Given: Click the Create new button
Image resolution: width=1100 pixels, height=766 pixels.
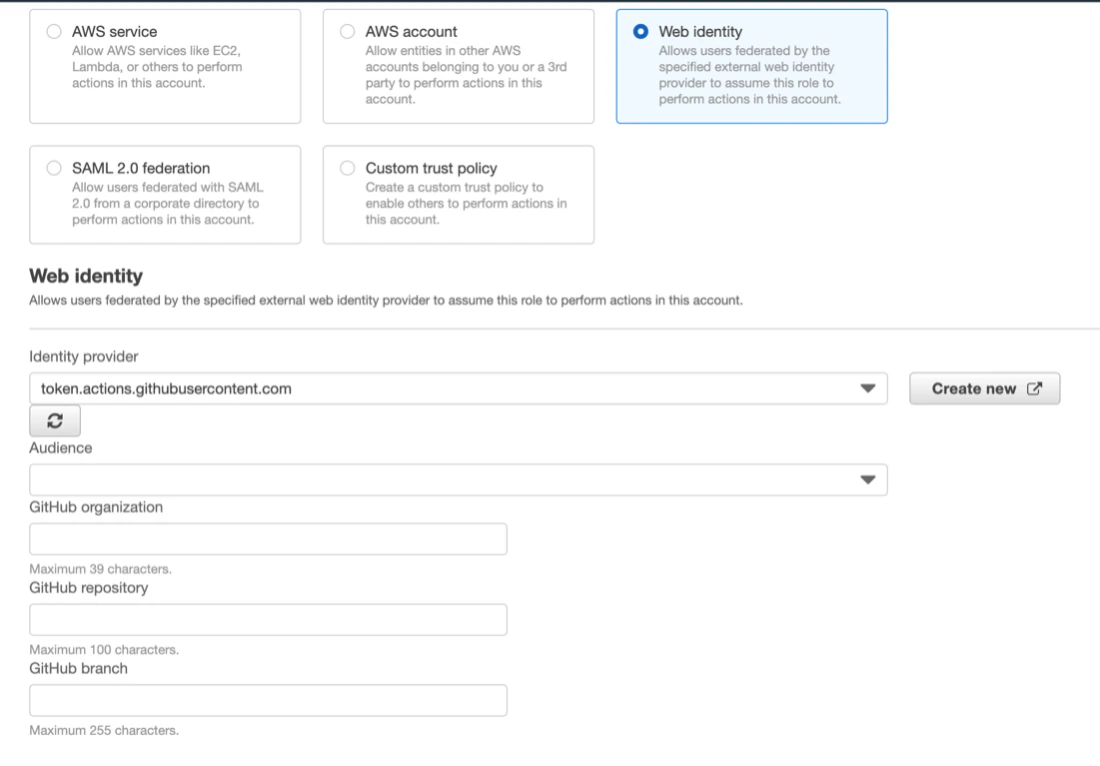Looking at the screenshot, I should (984, 389).
